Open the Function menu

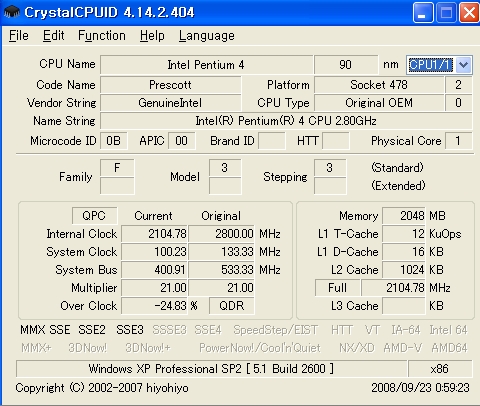pyautogui.click(x=102, y=35)
